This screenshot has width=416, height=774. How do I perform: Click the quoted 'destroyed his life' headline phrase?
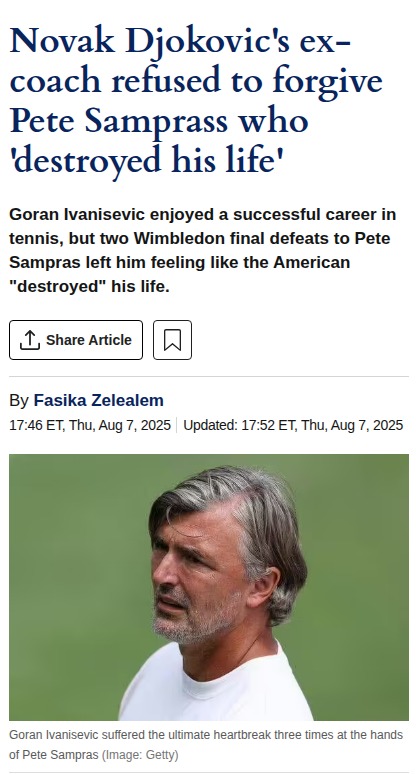click(146, 160)
